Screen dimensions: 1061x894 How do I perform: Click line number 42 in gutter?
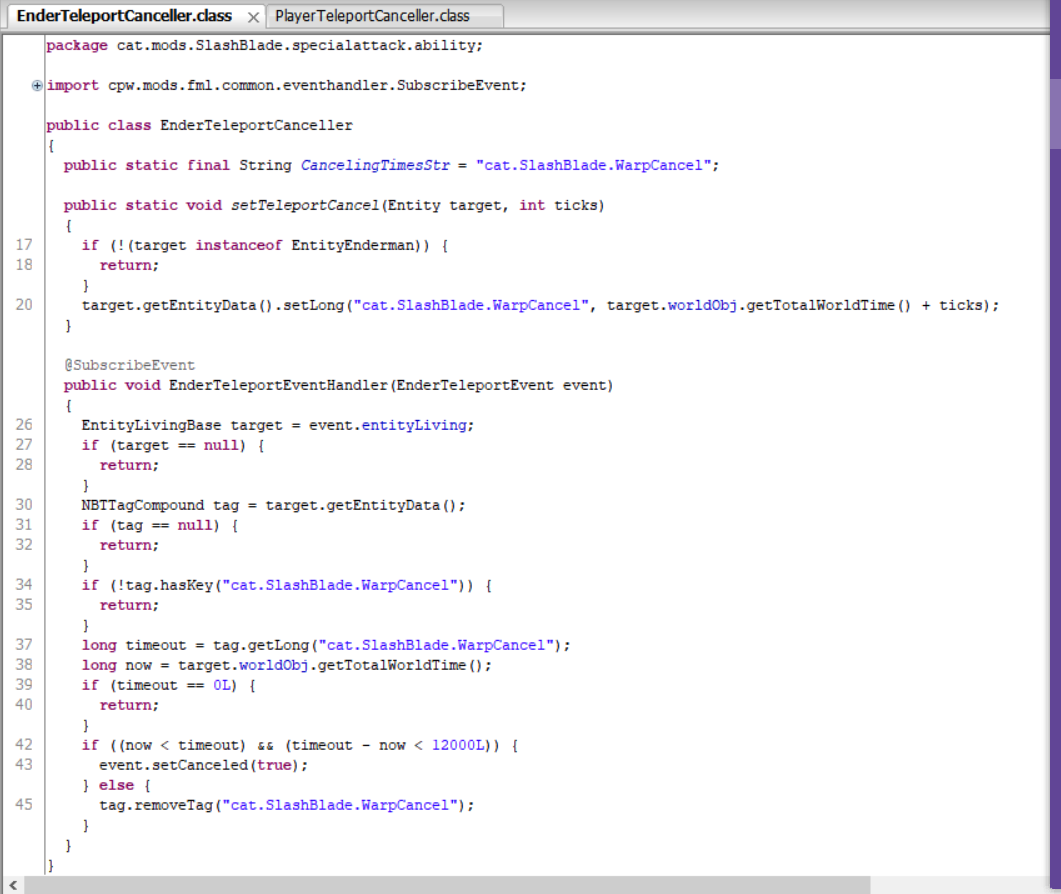(24, 745)
